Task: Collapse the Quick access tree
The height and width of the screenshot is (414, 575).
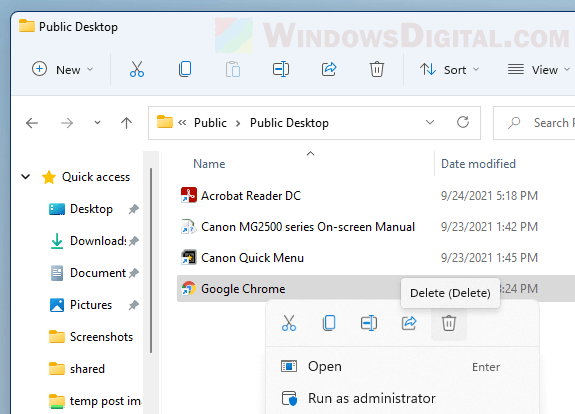Action: (x=26, y=177)
